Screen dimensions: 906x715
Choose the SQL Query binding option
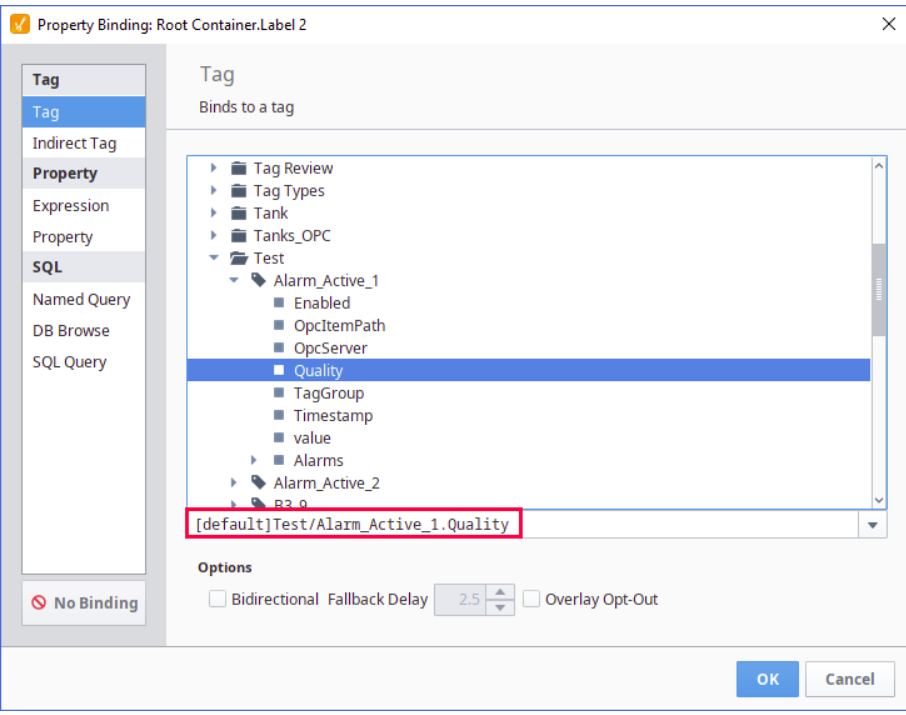click(x=70, y=362)
